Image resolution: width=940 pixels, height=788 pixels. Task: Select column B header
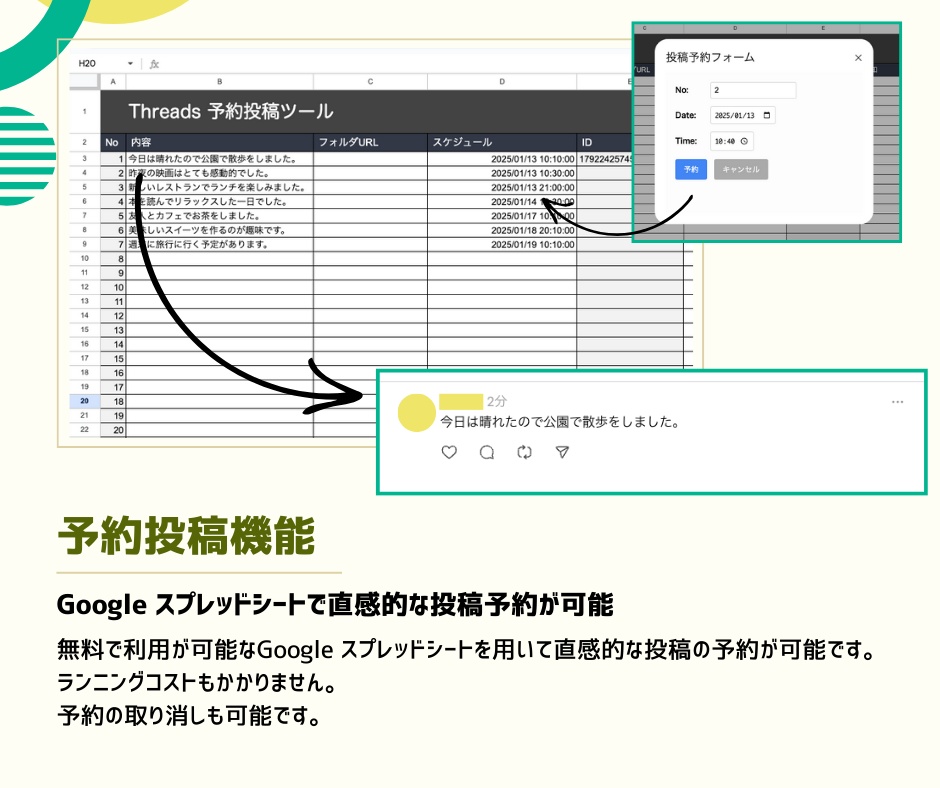[219, 82]
